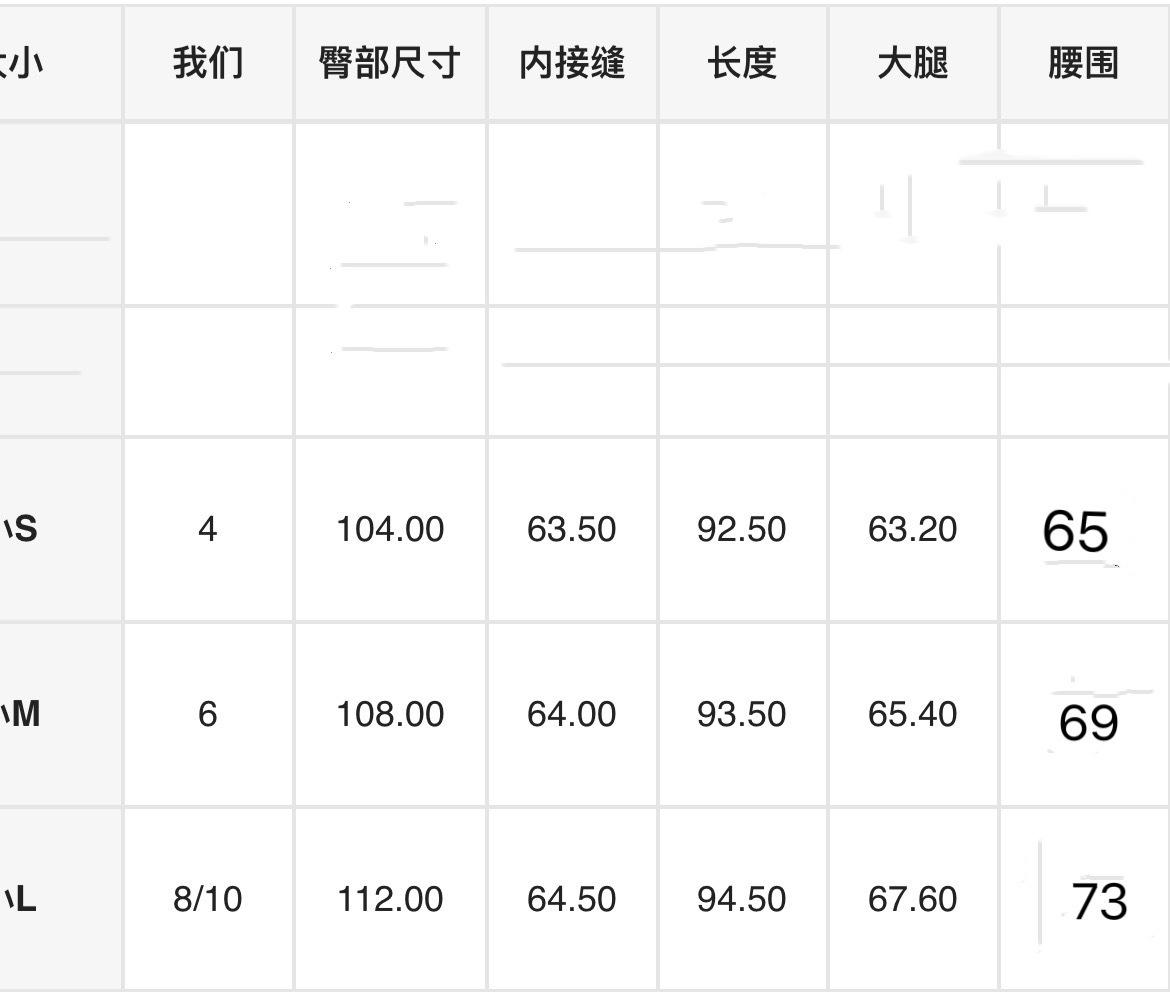Click the 104.00 hip size cell
The image size is (1170, 994).
tap(390, 529)
